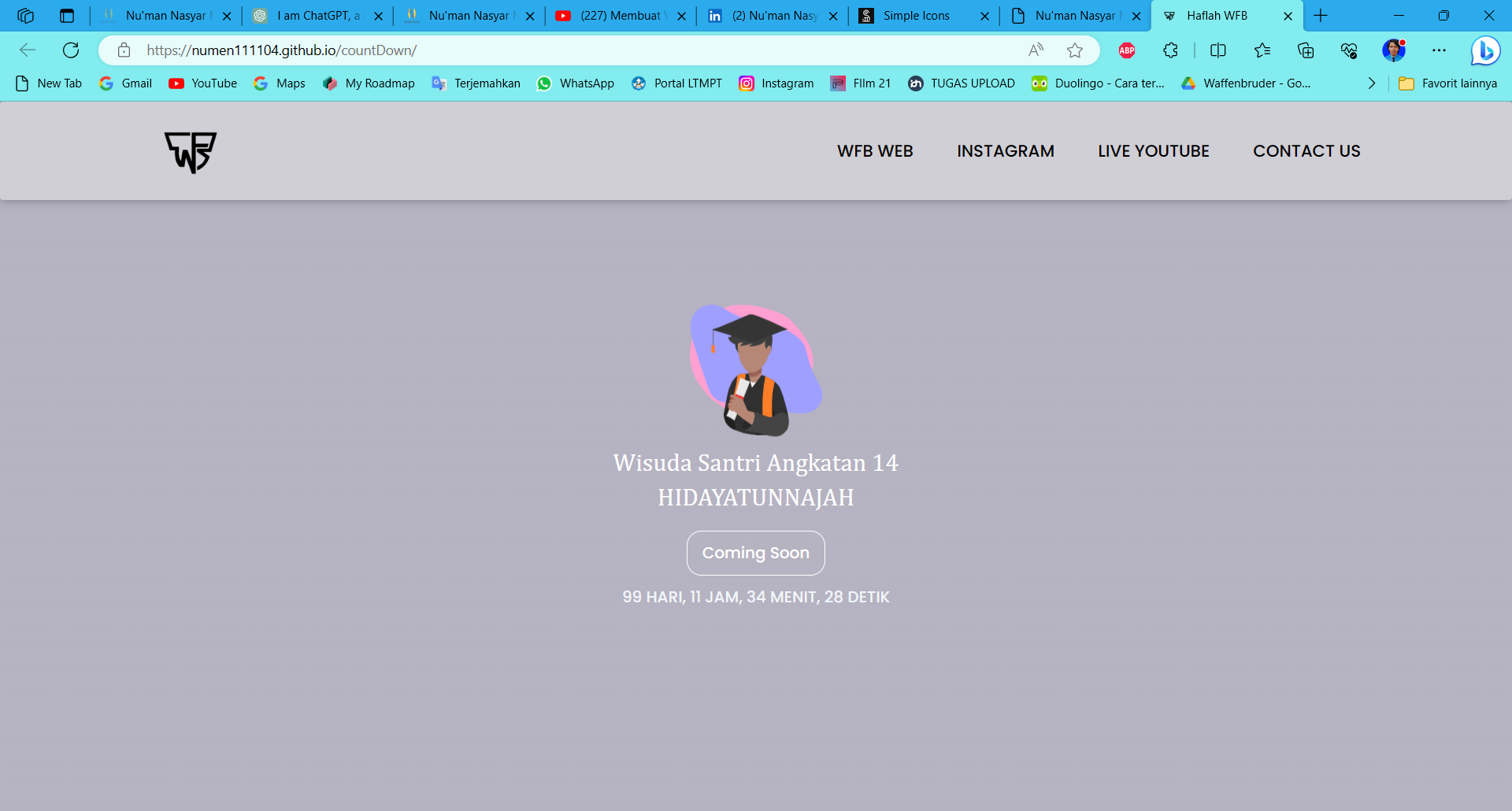The height and width of the screenshot is (811, 1512).
Task: Click the Coming Soon button
Action: (x=756, y=553)
